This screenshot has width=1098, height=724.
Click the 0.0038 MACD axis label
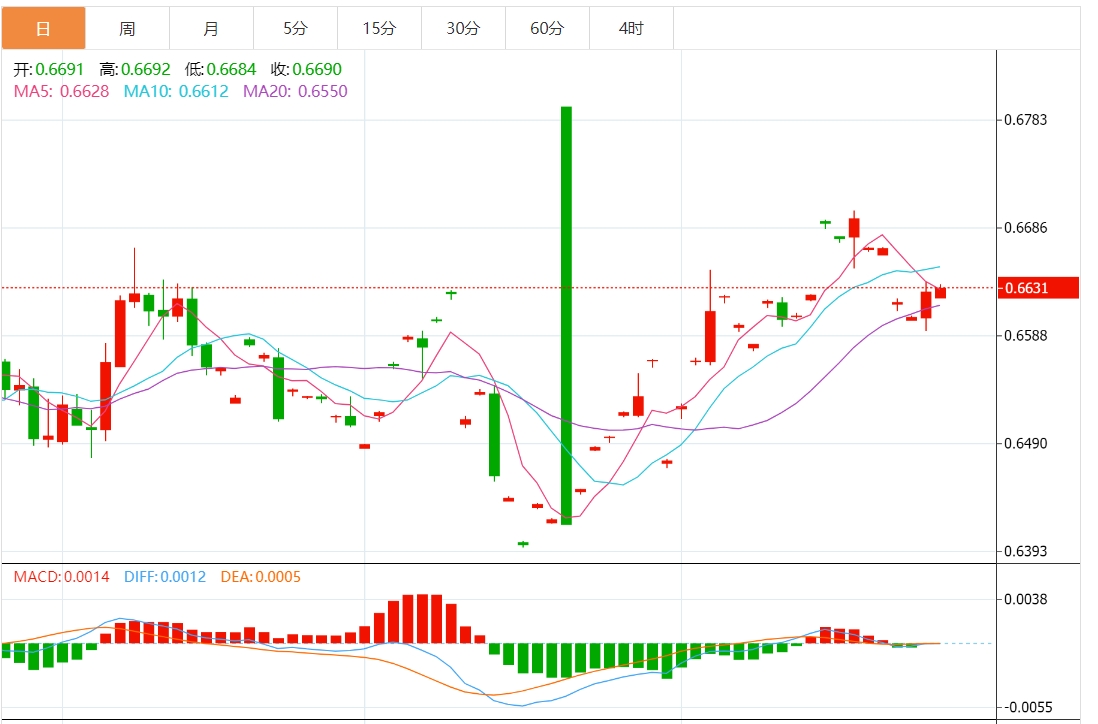click(x=1026, y=599)
